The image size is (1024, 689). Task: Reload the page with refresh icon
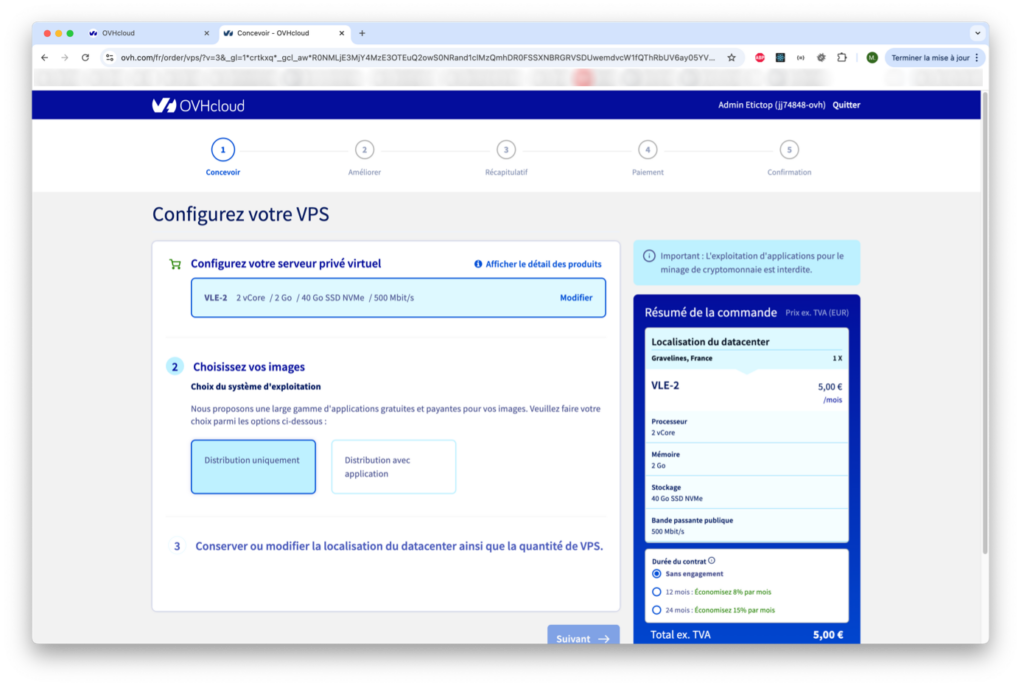tap(86, 57)
